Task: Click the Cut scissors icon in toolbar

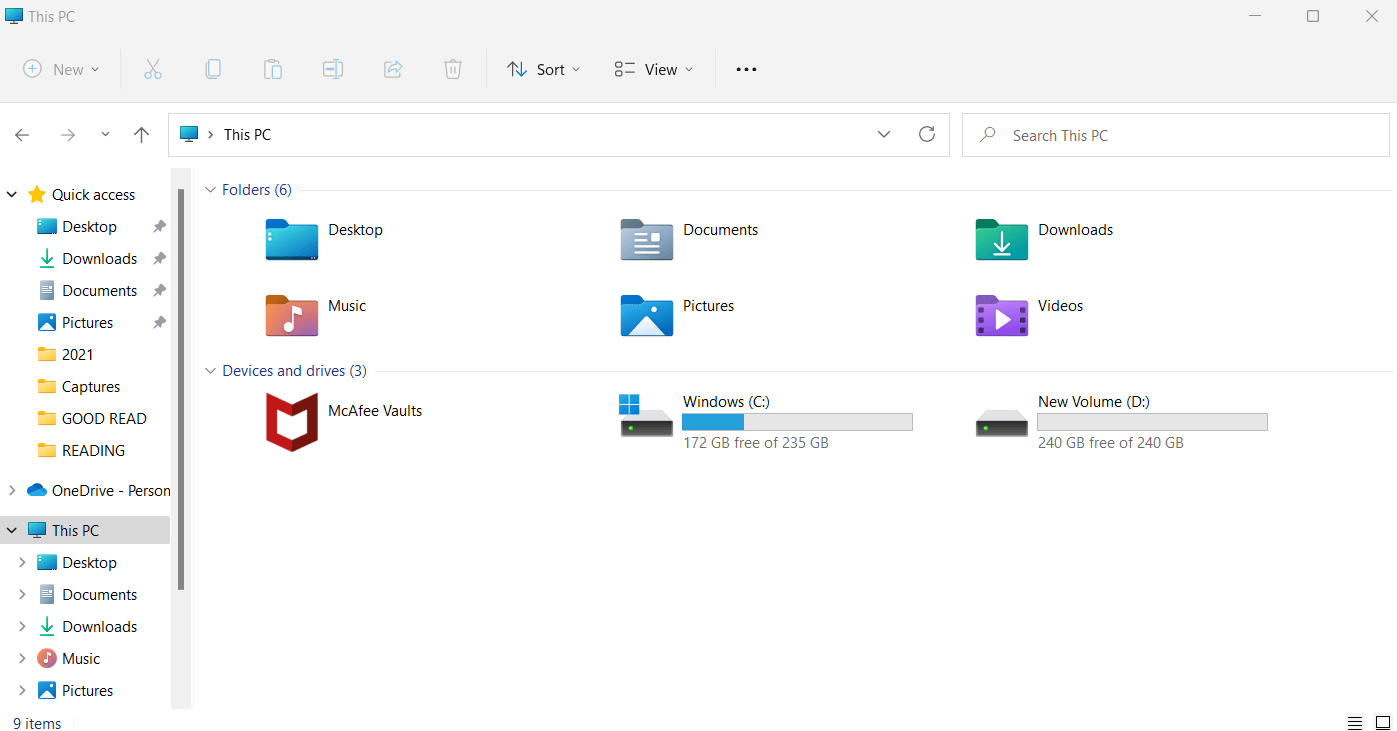Action: tap(152, 69)
